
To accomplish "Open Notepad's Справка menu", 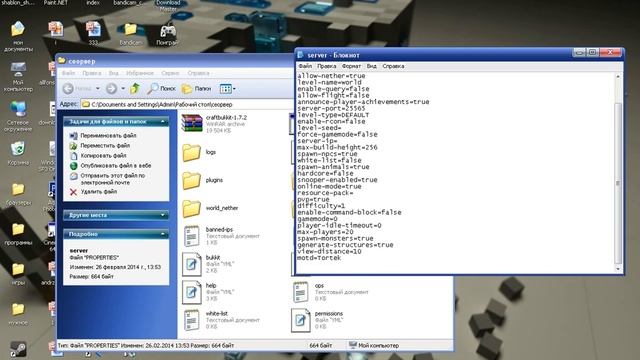I will (393, 66).
